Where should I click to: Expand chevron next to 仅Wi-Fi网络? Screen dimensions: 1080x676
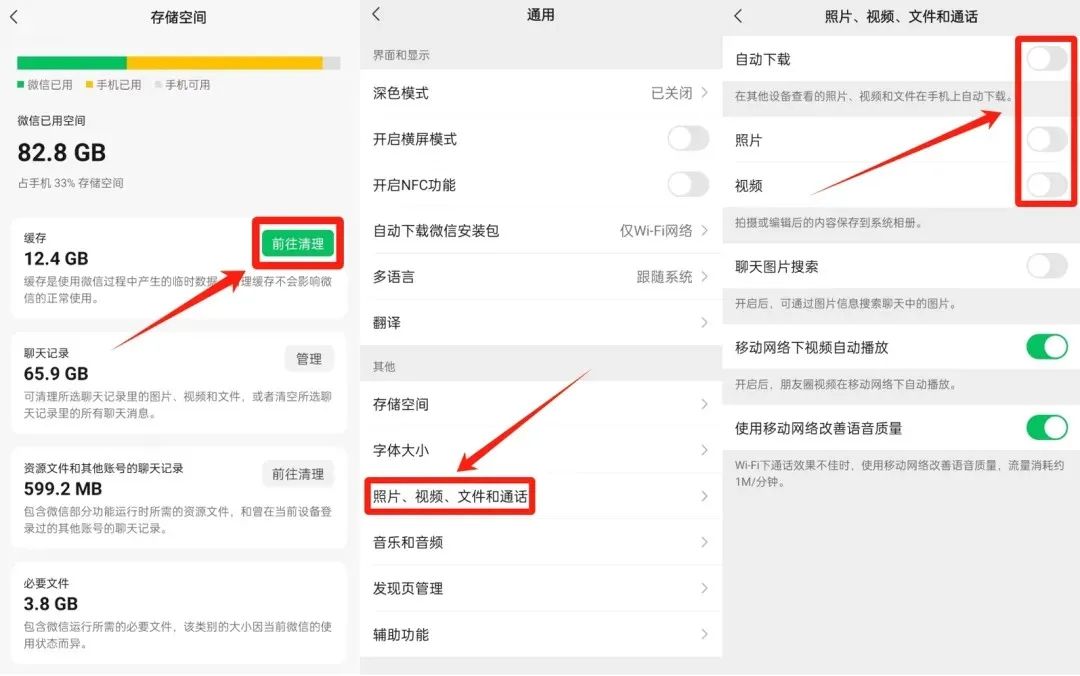(x=704, y=230)
